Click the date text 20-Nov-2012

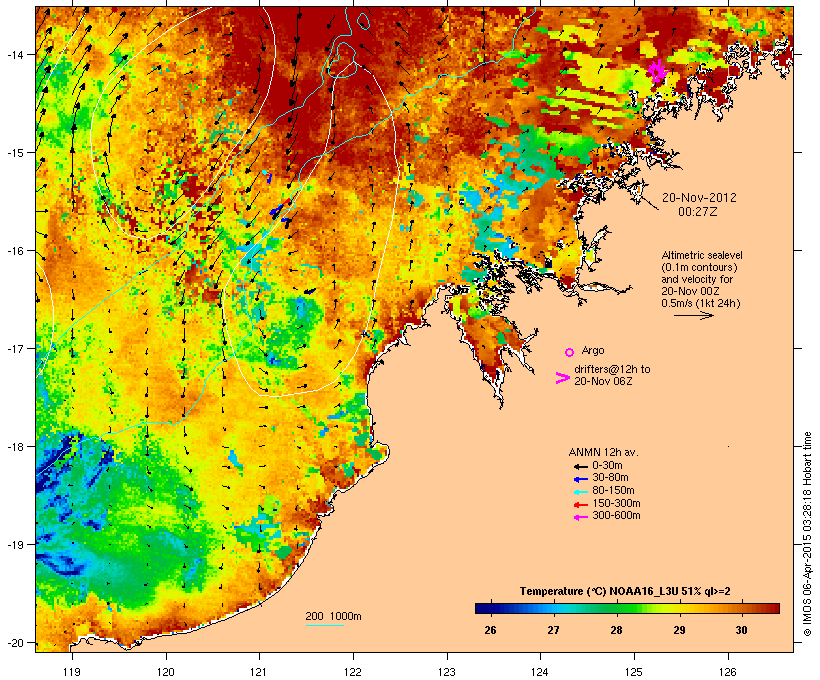(699, 198)
